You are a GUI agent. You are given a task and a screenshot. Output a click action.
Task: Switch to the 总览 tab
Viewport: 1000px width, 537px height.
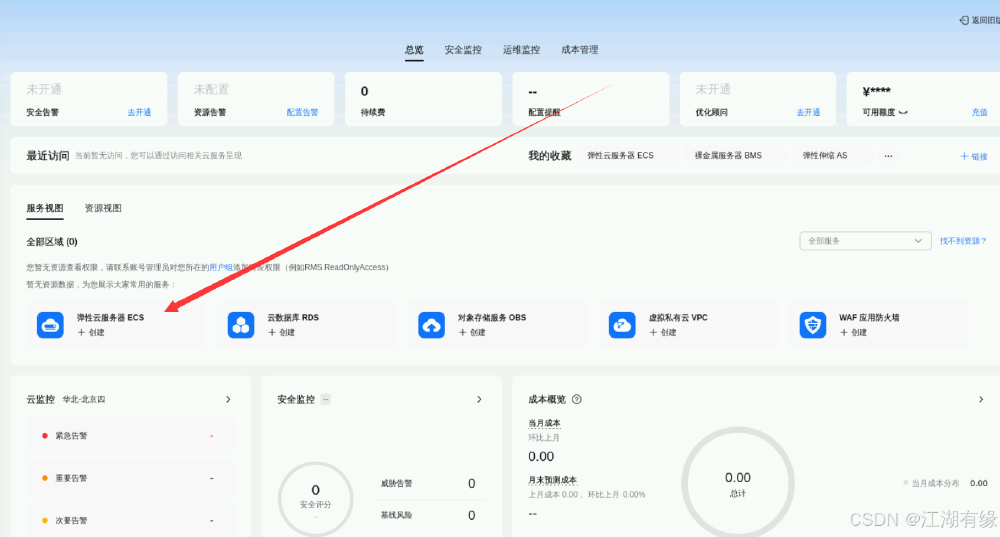[414, 50]
